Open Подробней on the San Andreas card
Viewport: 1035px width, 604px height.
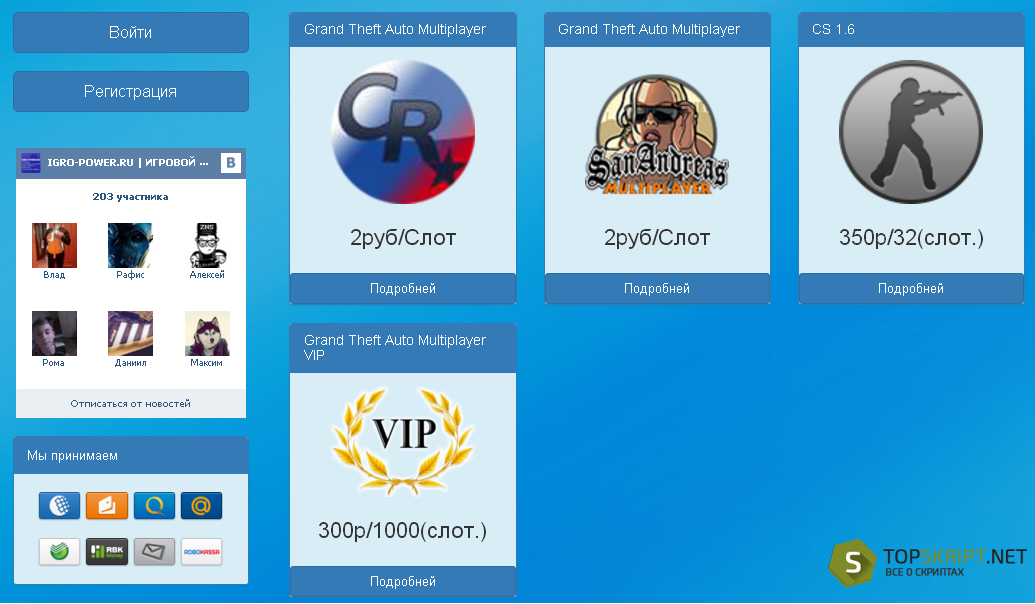[657, 288]
